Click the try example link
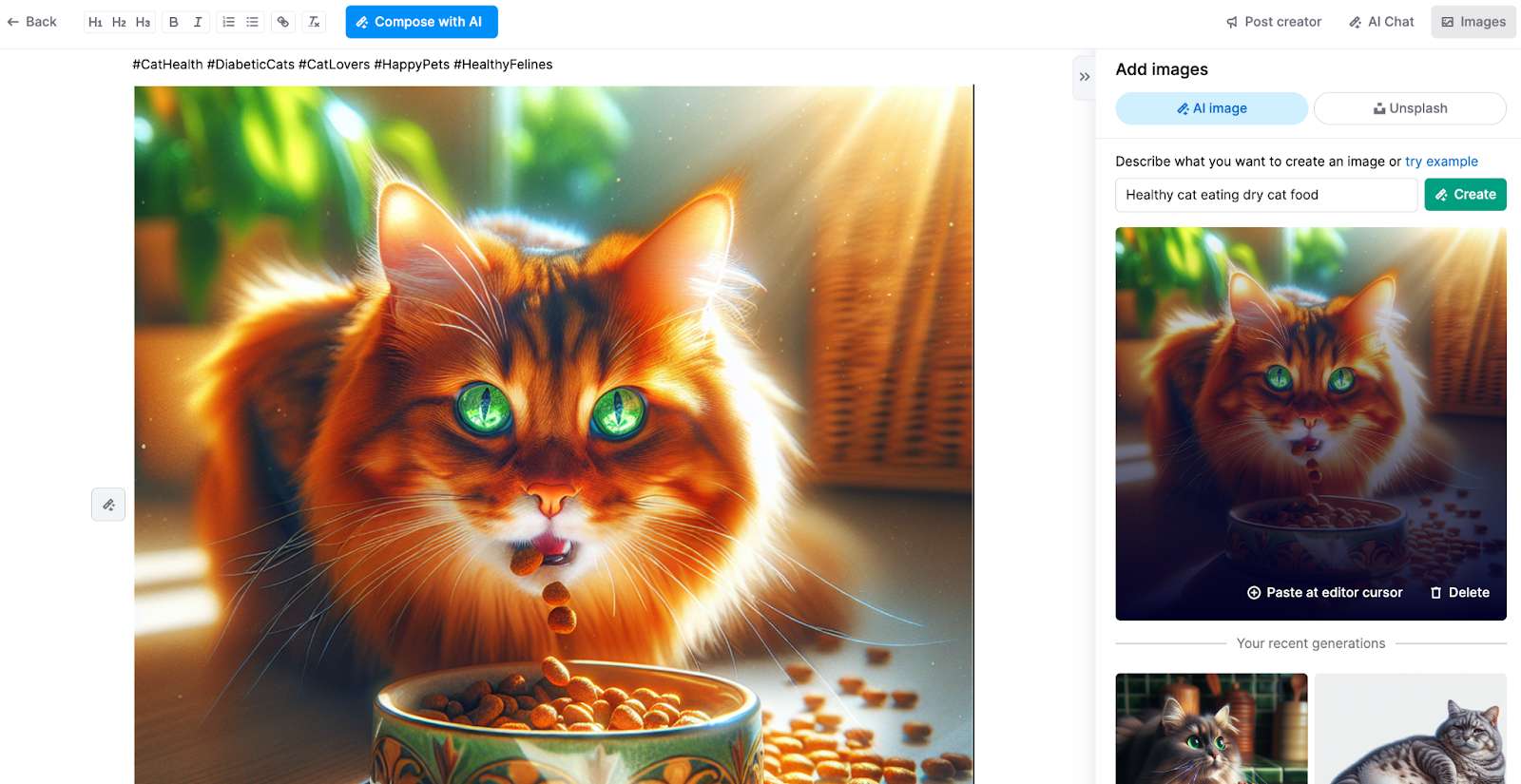 pyautogui.click(x=1441, y=162)
